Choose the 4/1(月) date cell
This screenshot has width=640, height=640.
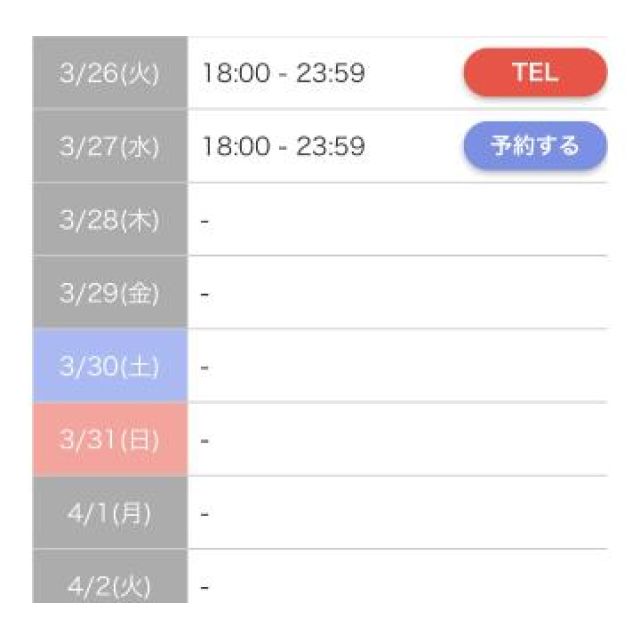[x=110, y=514]
